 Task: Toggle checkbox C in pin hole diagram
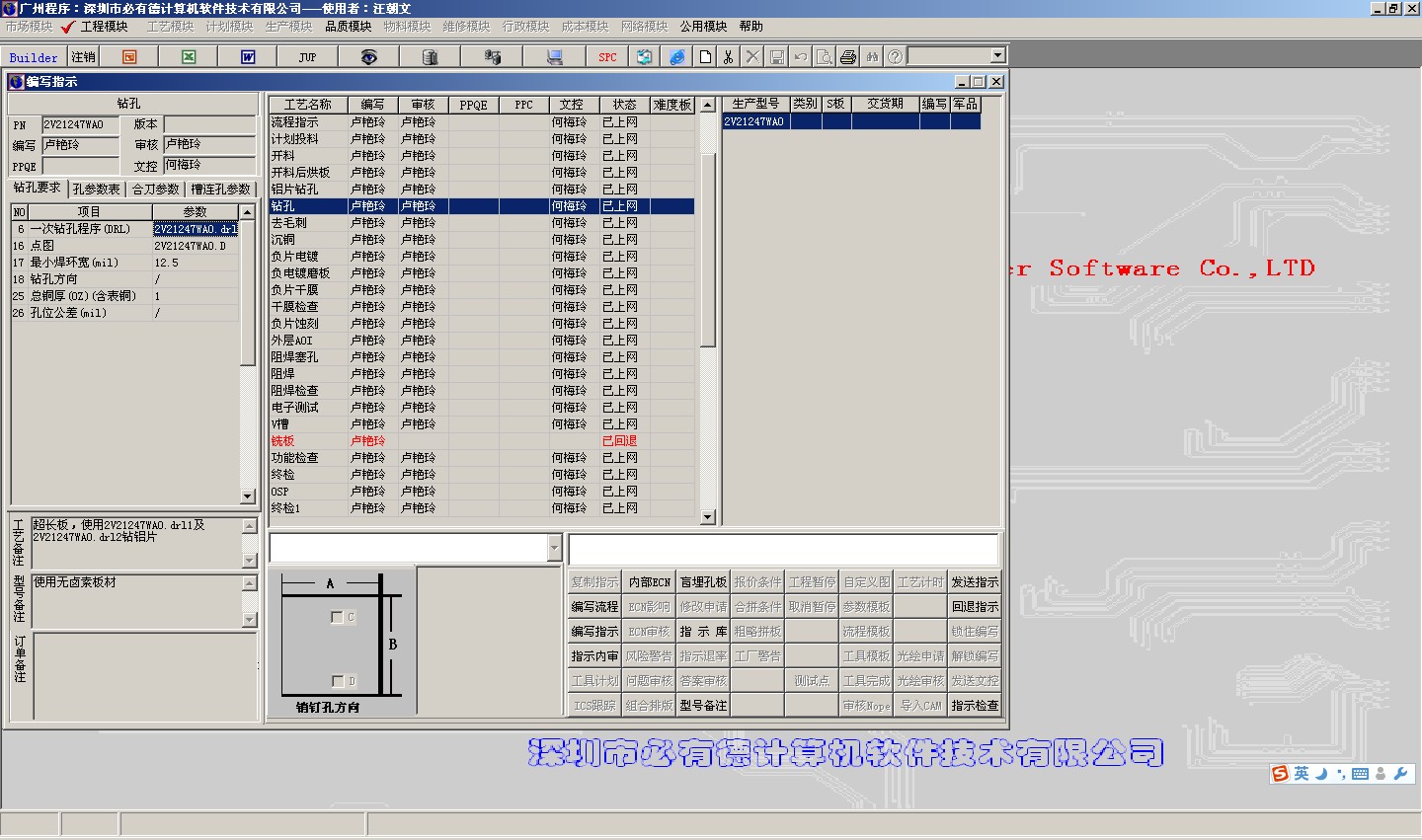337,617
